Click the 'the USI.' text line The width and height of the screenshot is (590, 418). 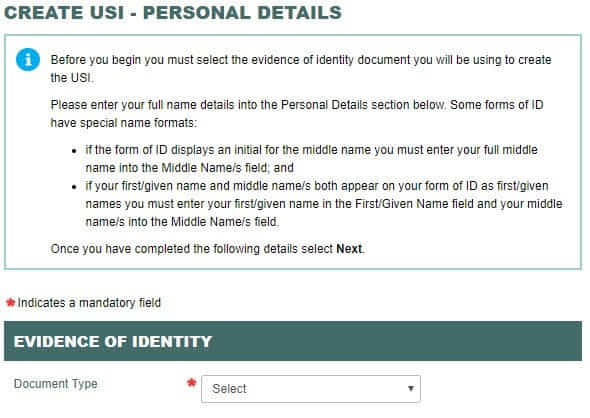(x=71, y=78)
